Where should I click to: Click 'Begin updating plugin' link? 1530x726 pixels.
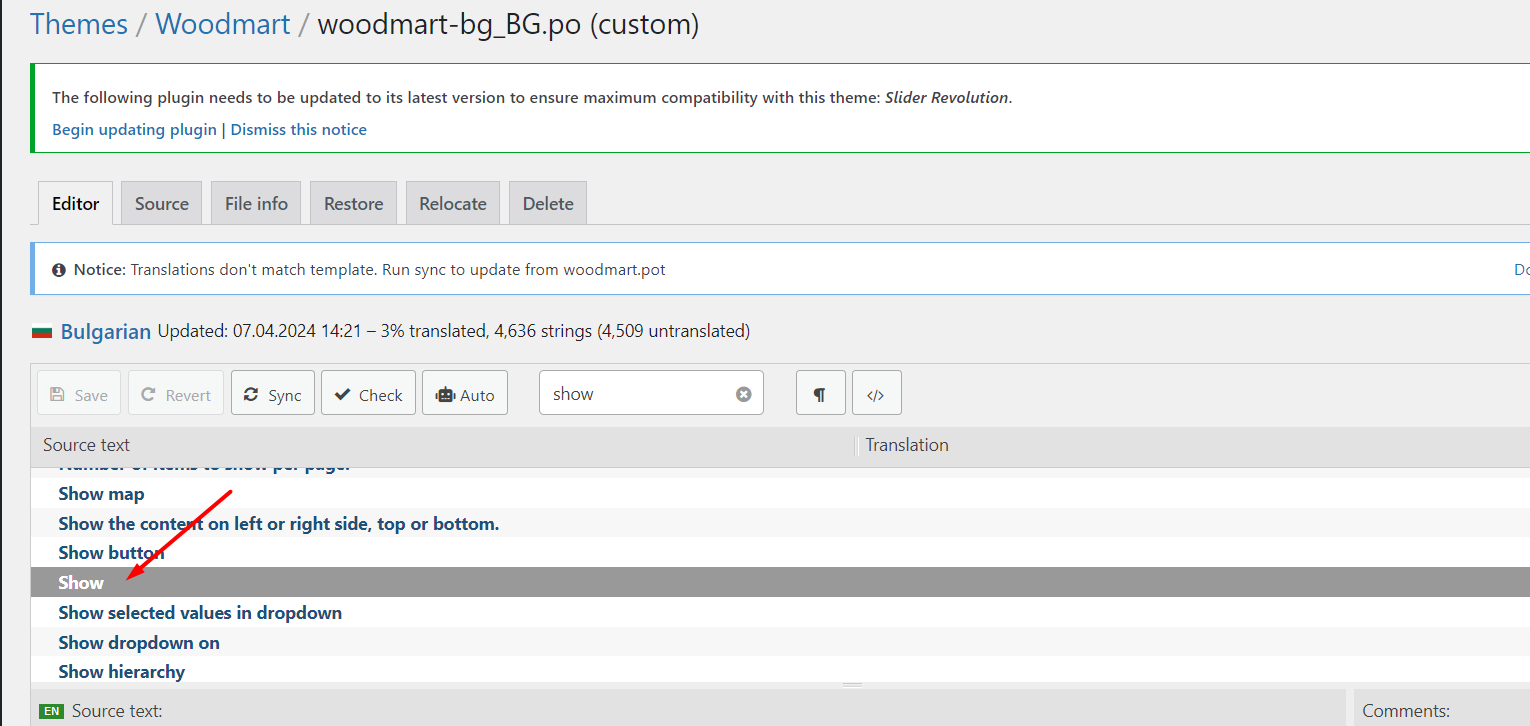coord(134,129)
